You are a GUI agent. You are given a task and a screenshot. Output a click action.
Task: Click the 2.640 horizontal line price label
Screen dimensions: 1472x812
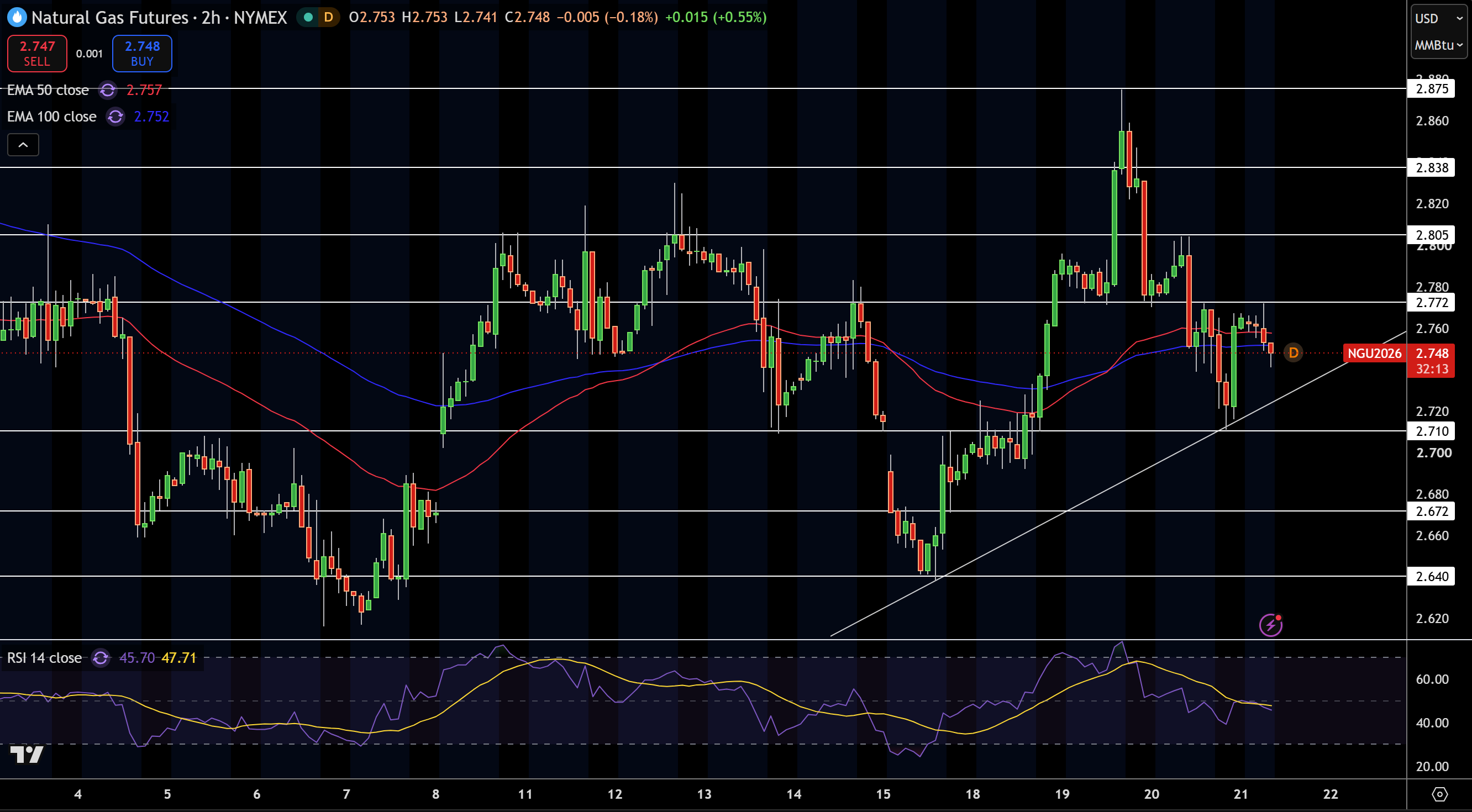click(x=1431, y=576)
